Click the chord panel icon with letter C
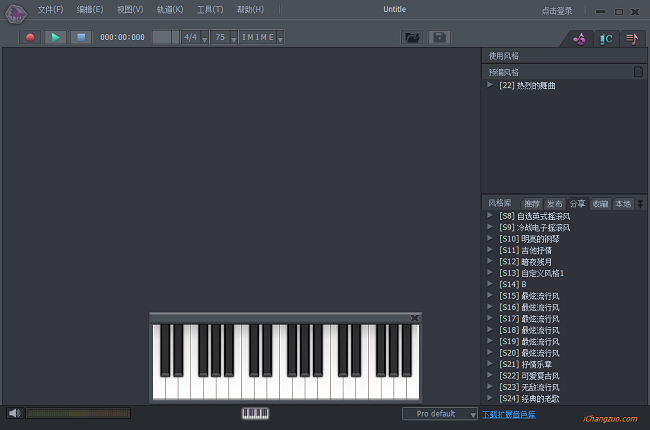This screenshot has height=430, width=650. pyautogui.click(x=605, y=38)
